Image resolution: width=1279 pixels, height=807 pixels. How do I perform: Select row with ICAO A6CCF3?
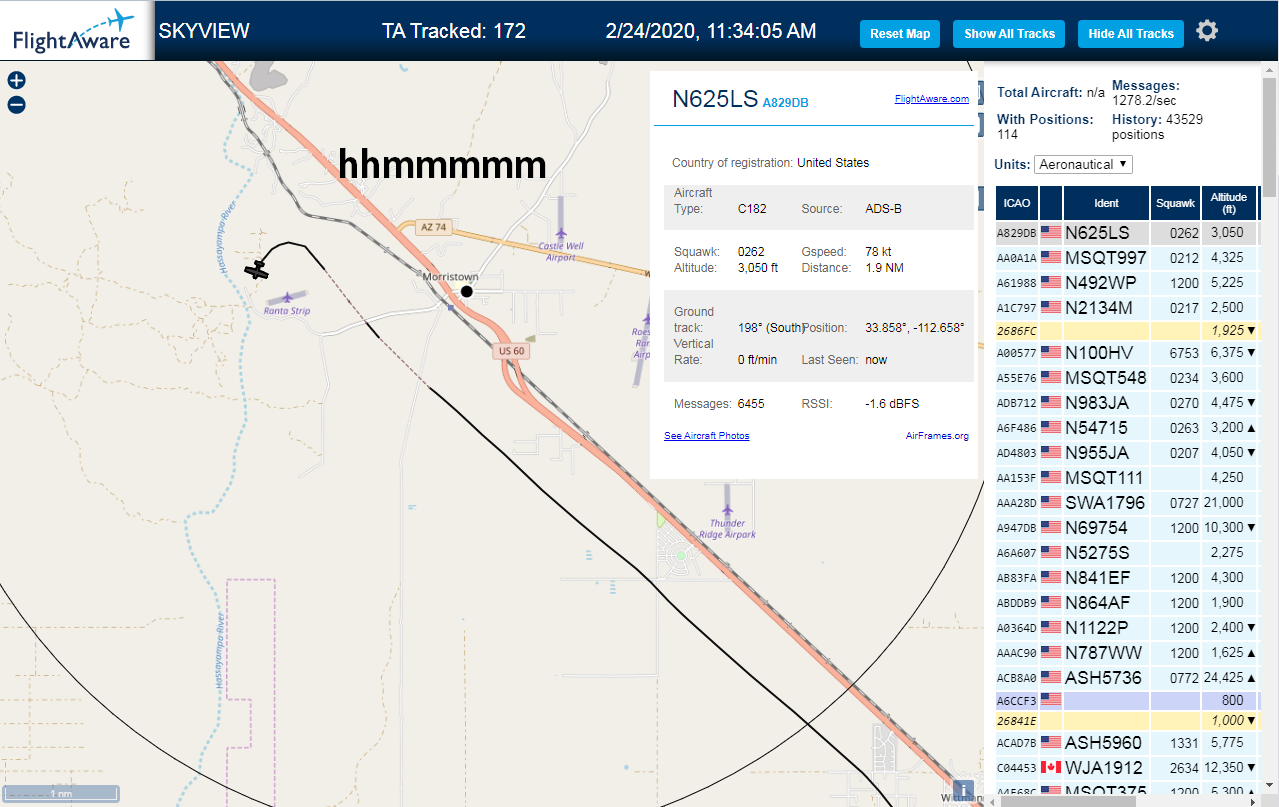1127,700
